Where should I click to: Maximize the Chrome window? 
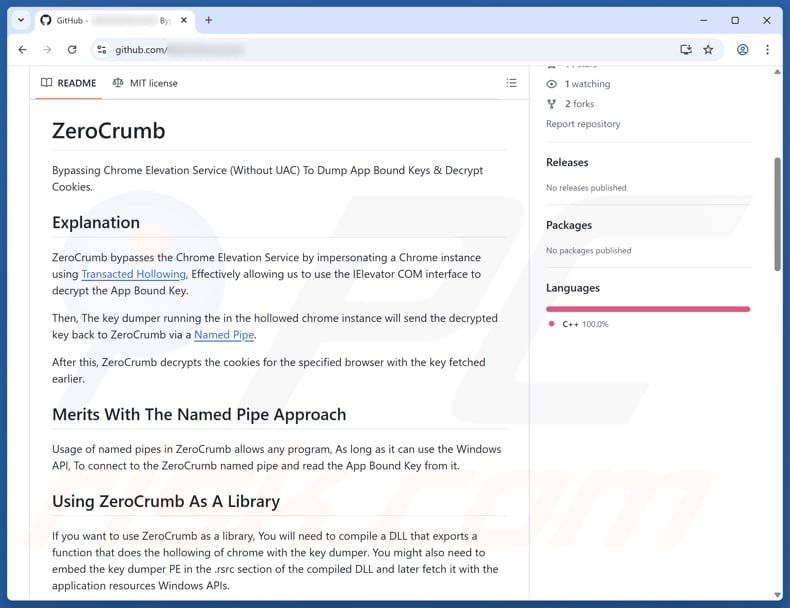(x=735, y=20)
